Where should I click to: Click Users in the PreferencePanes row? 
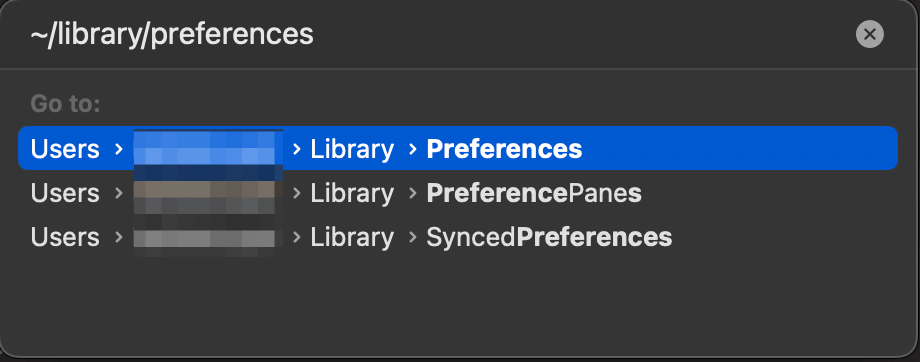[65, 193]
